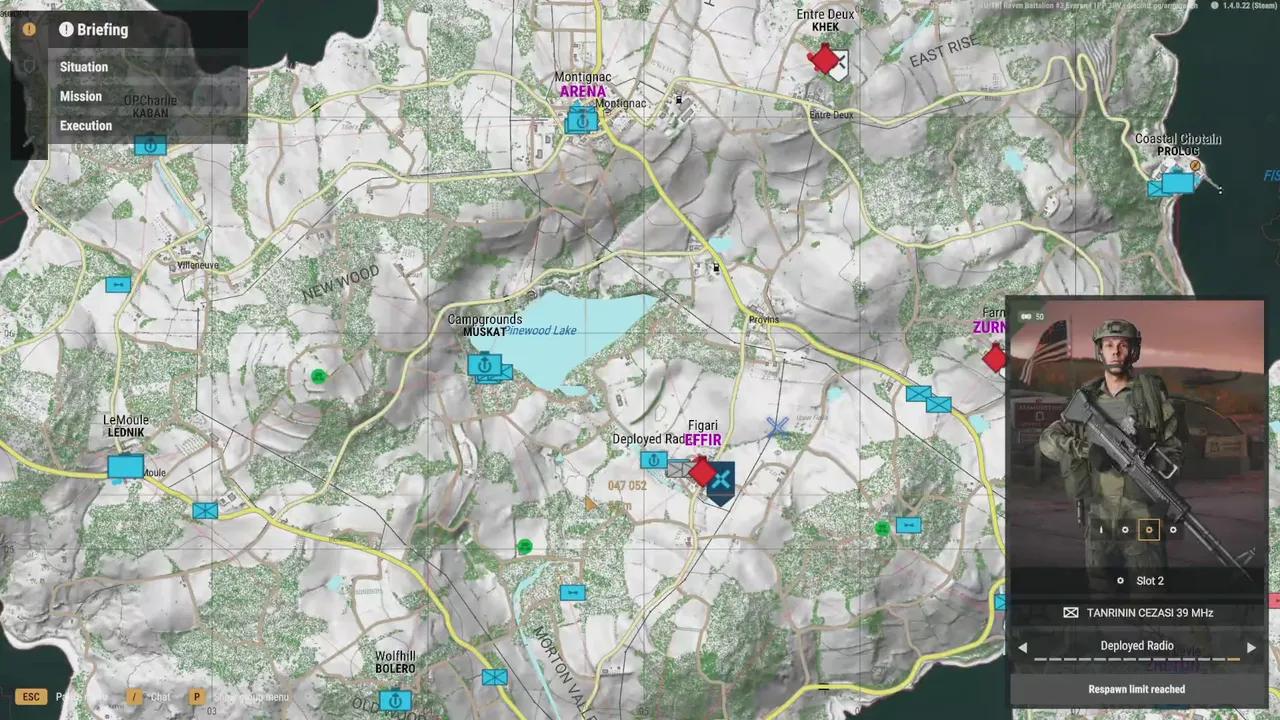This screenshot has width=1280, height=720.
Task: Select the blue infantry marker east of Wolfhill
Action: (x=494, y=677)
